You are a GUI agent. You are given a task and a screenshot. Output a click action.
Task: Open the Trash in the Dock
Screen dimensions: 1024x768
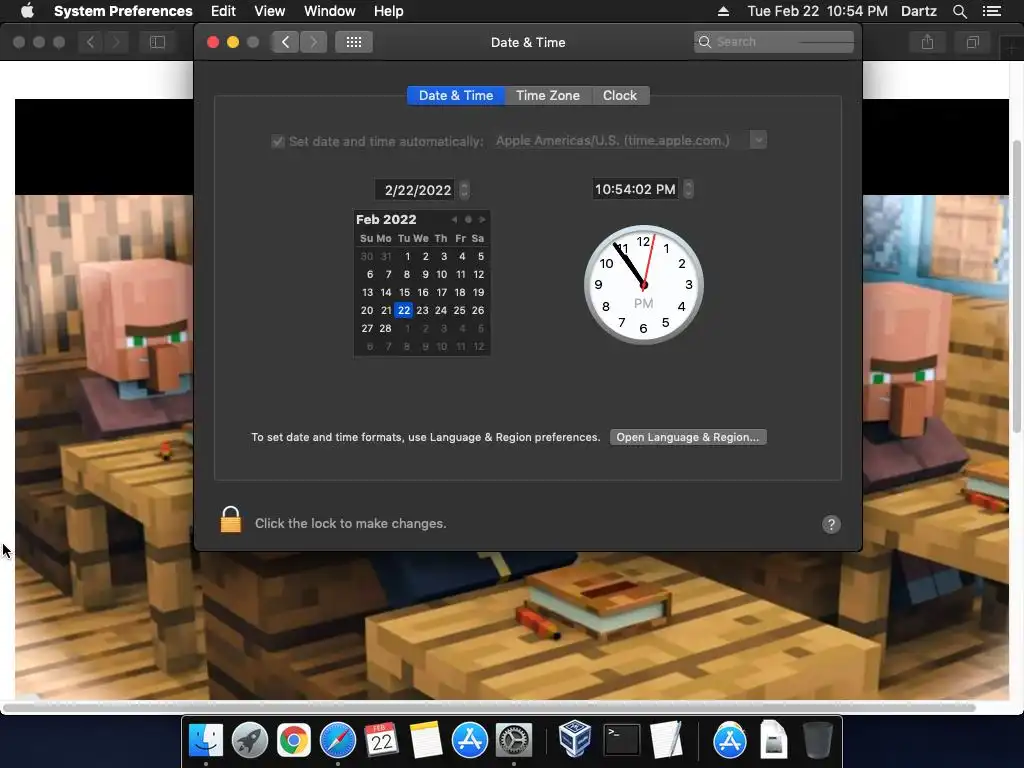pyautogui.click(x=817, y=741)
